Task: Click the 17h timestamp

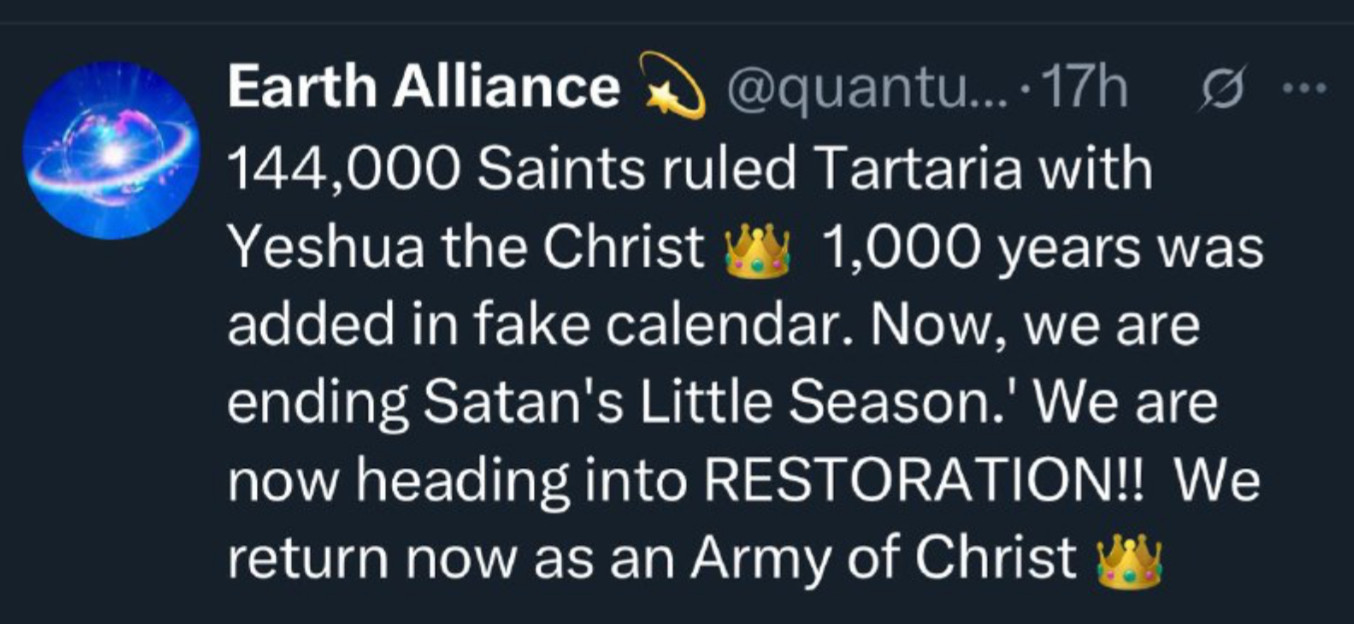Action: coord(1086,90)
